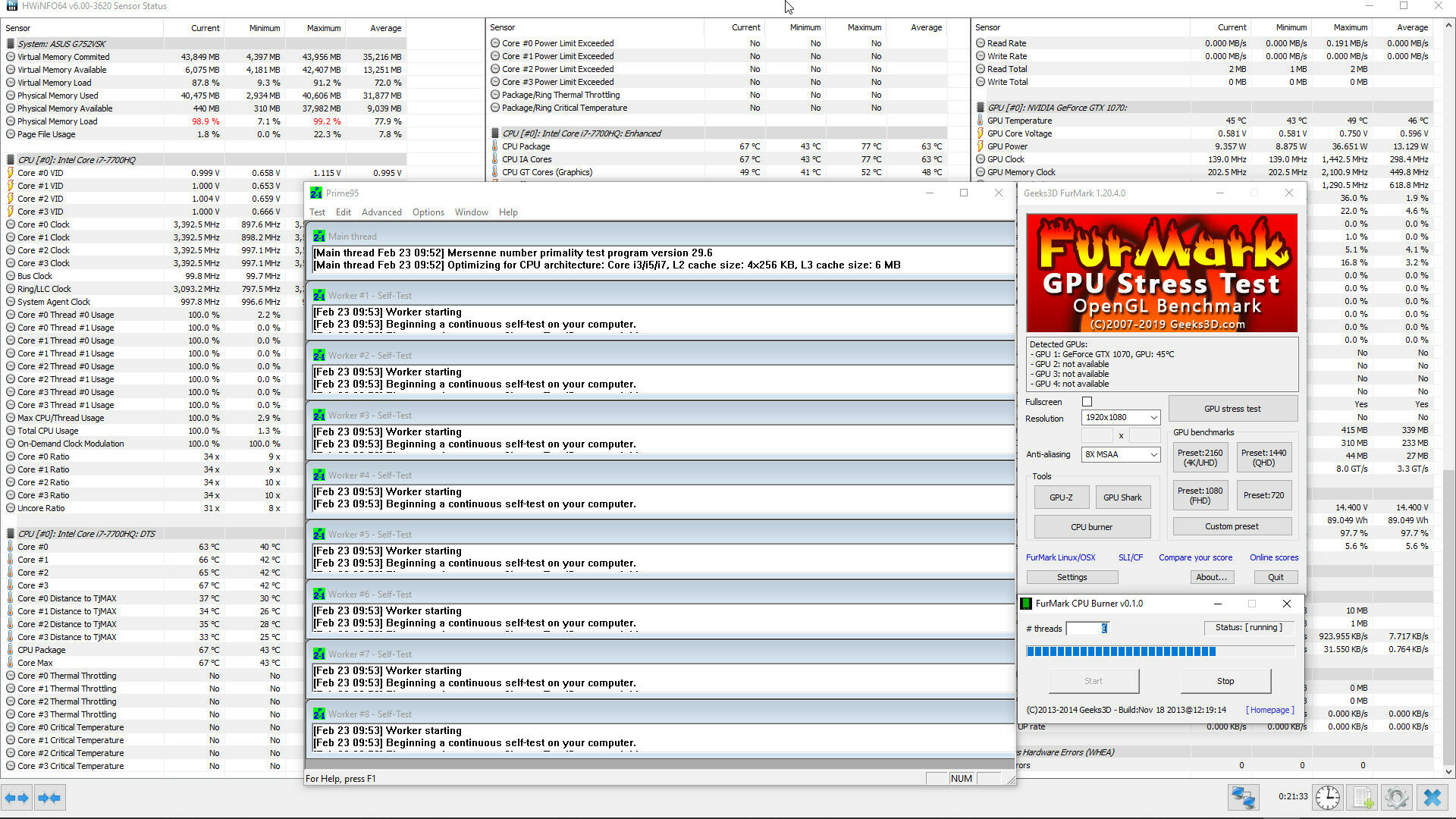The width and height of the screenshot is (1456, 819).
Task: Open the FurMark Anti-aliasing dropdown
Action: [1121, 455]
